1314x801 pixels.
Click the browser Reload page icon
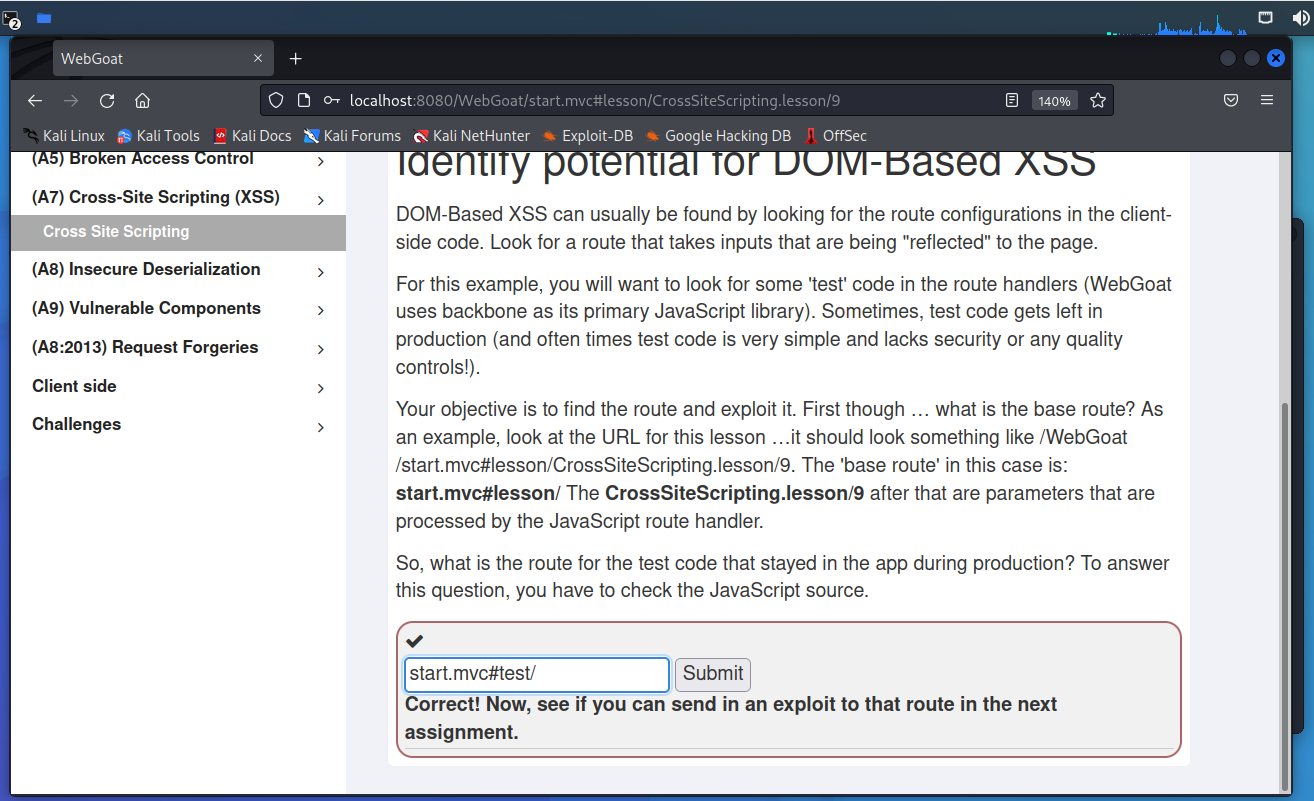click(x=107, y=100)
